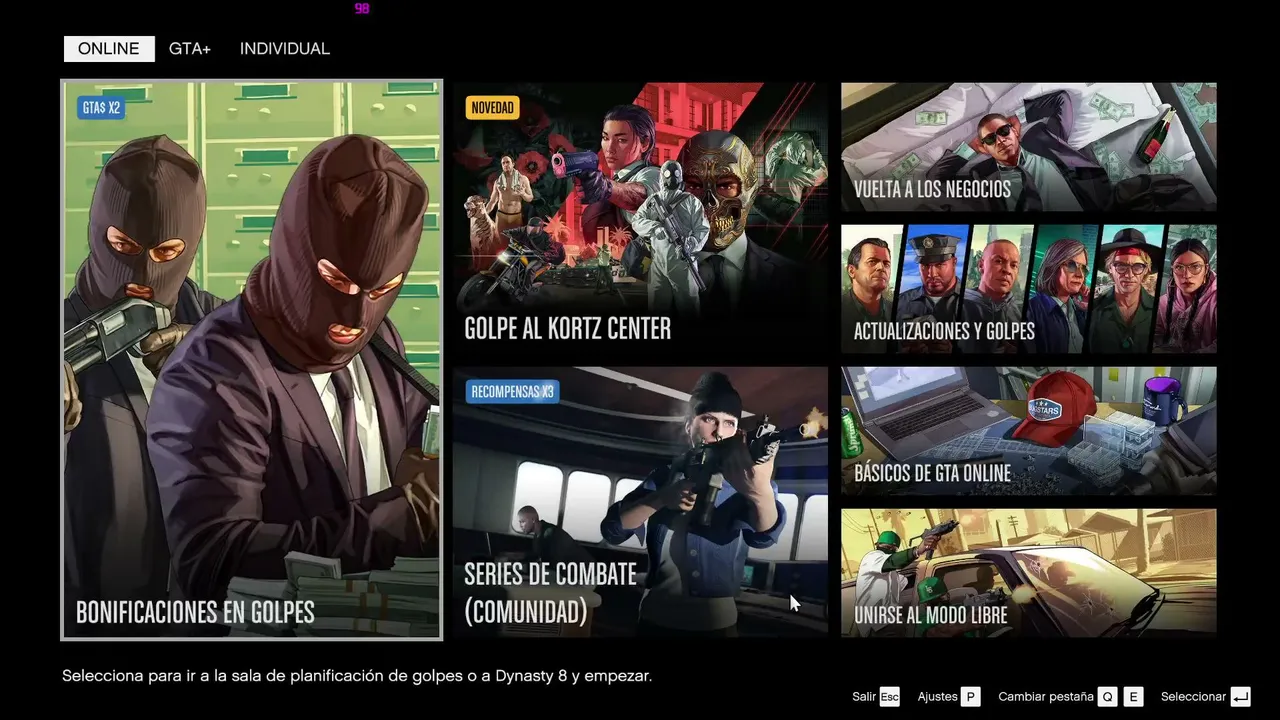The width and height of the screenshot is (1280, 720).
Task: Select the Básicos de GTA Online card
Action: [x=1029, y=431]
